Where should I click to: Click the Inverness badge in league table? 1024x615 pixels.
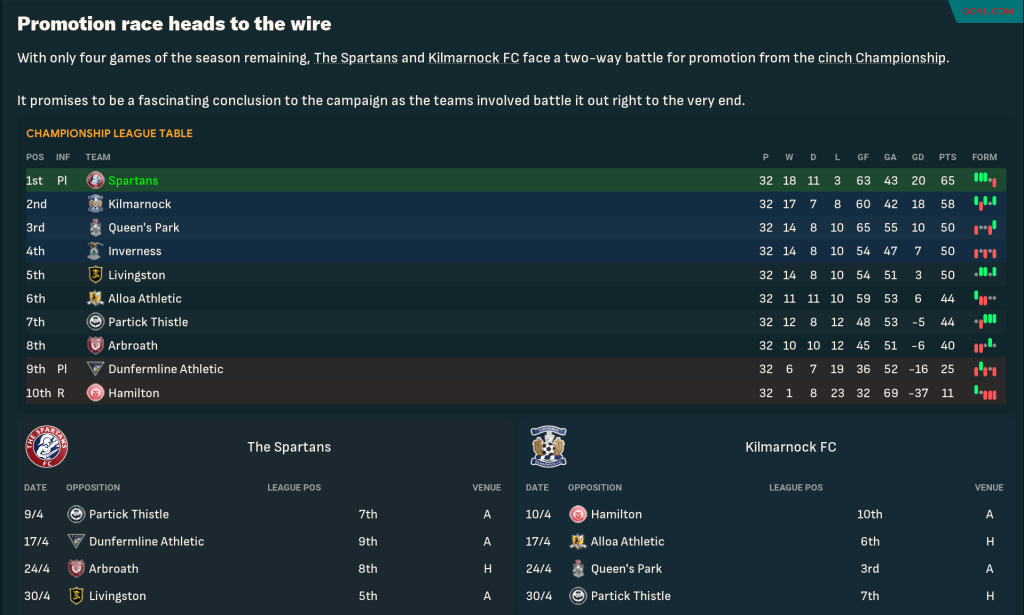click(x=95, y=251)
